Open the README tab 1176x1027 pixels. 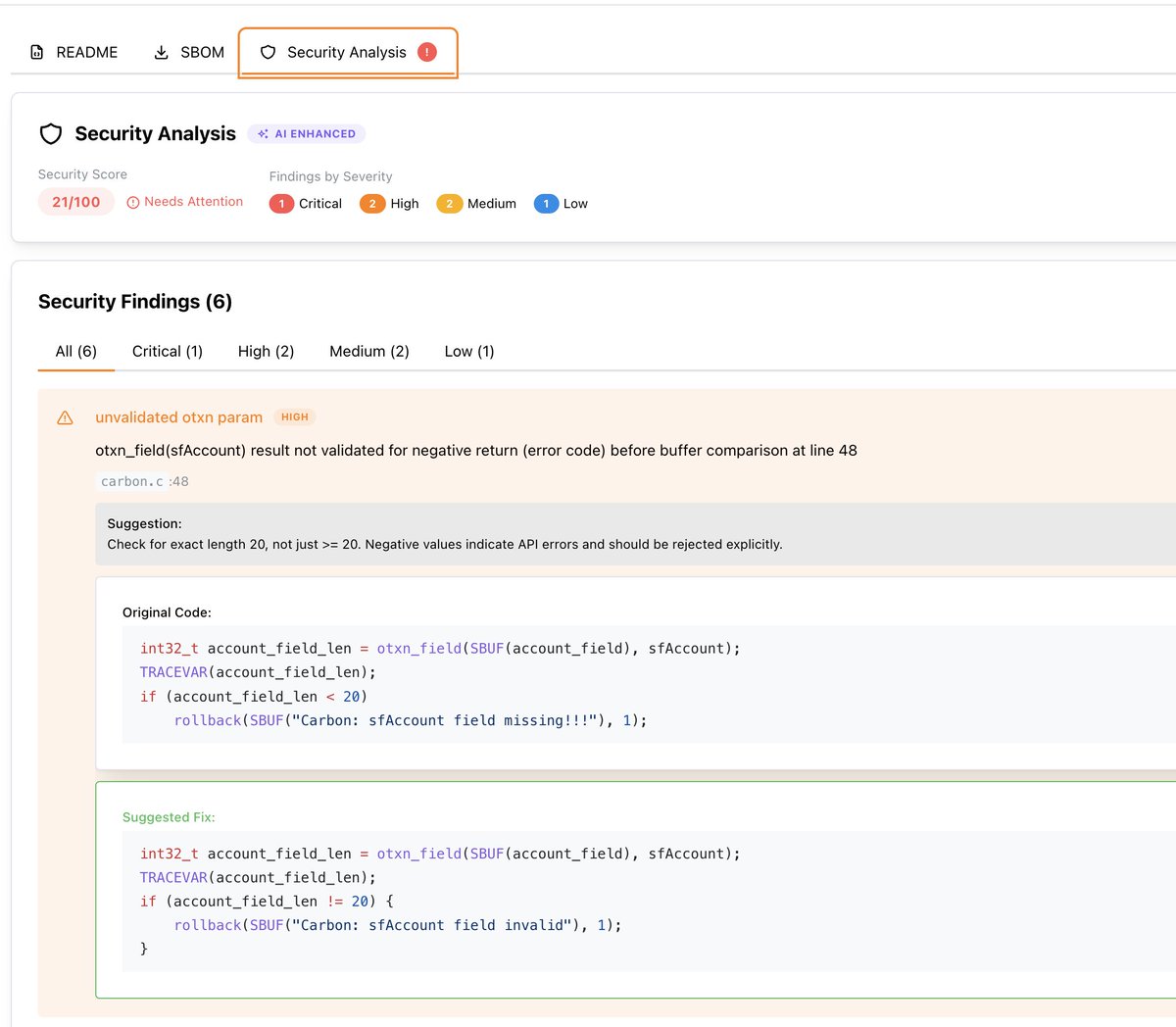click(74, 52)
